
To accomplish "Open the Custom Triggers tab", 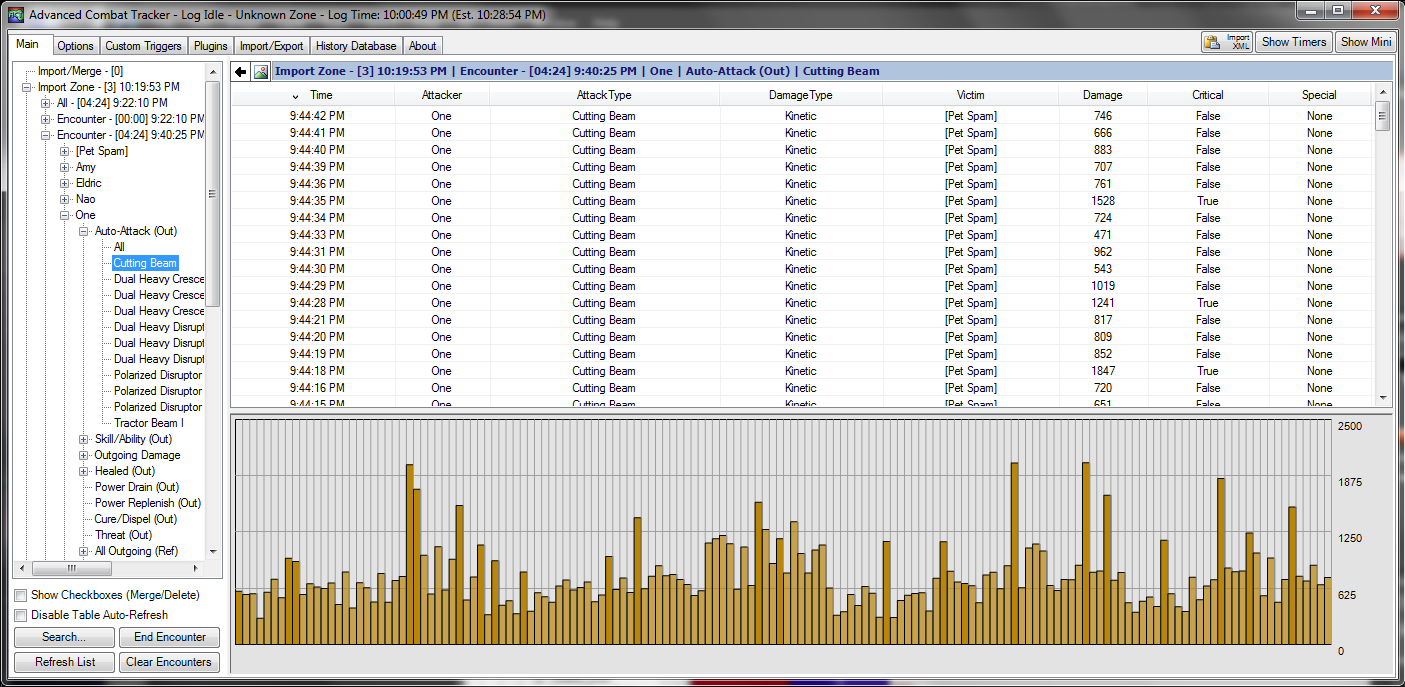I will pos(143,46).
